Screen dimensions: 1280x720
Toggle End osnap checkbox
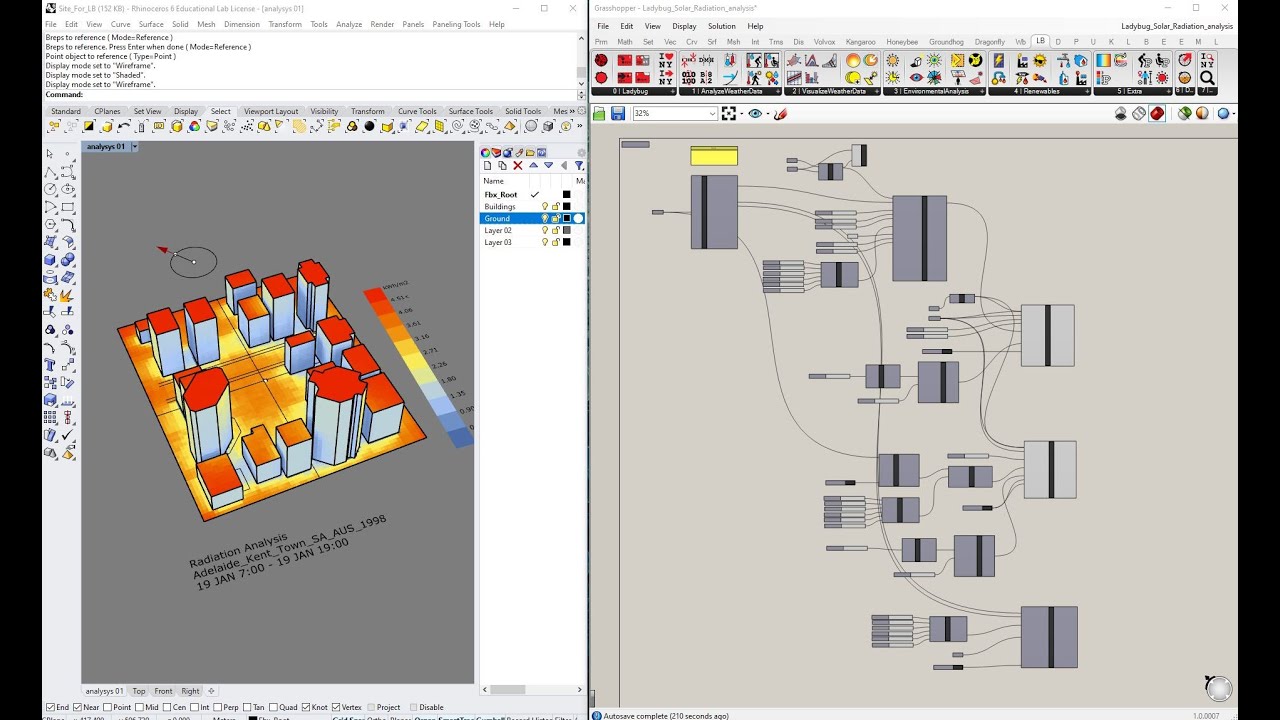tap(51, 707)
